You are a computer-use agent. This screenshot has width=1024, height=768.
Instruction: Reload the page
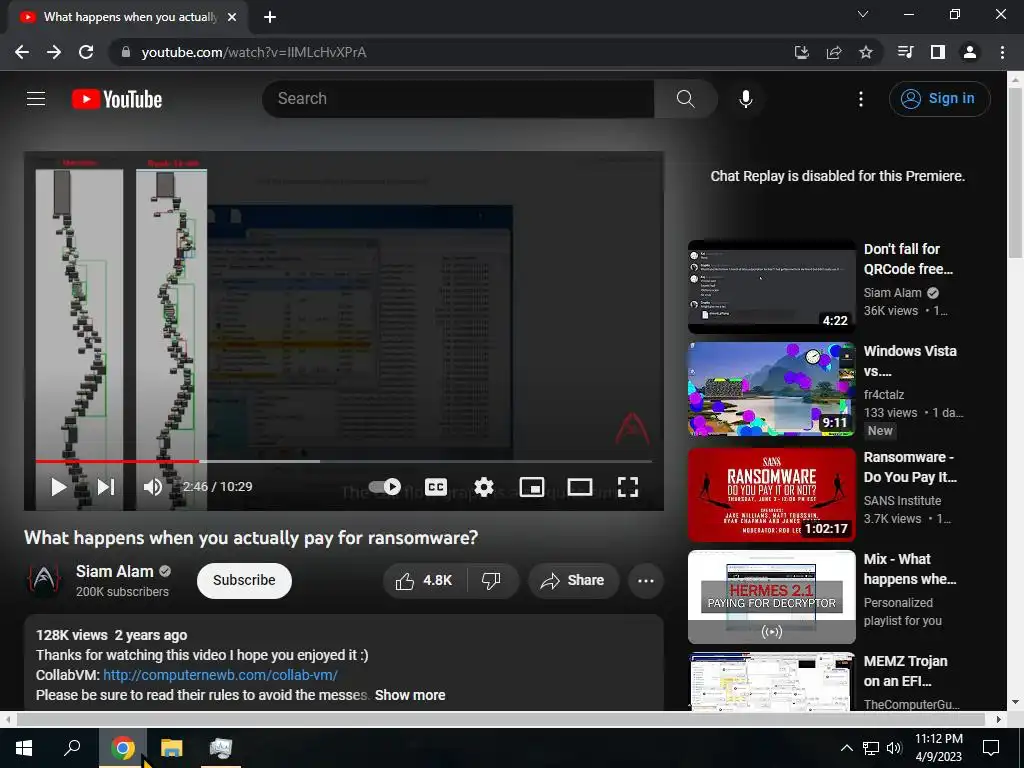tap(86, 52)
